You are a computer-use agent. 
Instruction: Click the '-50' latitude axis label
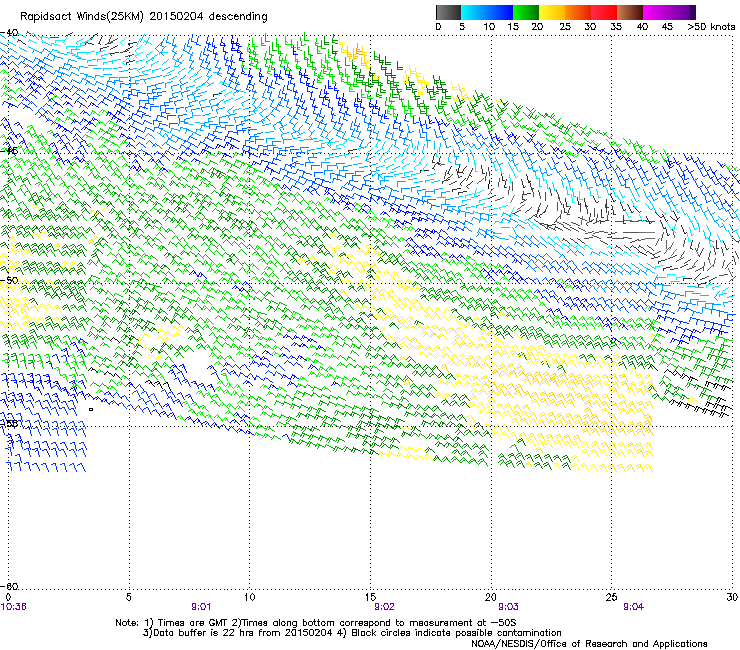tap(9, 280)
